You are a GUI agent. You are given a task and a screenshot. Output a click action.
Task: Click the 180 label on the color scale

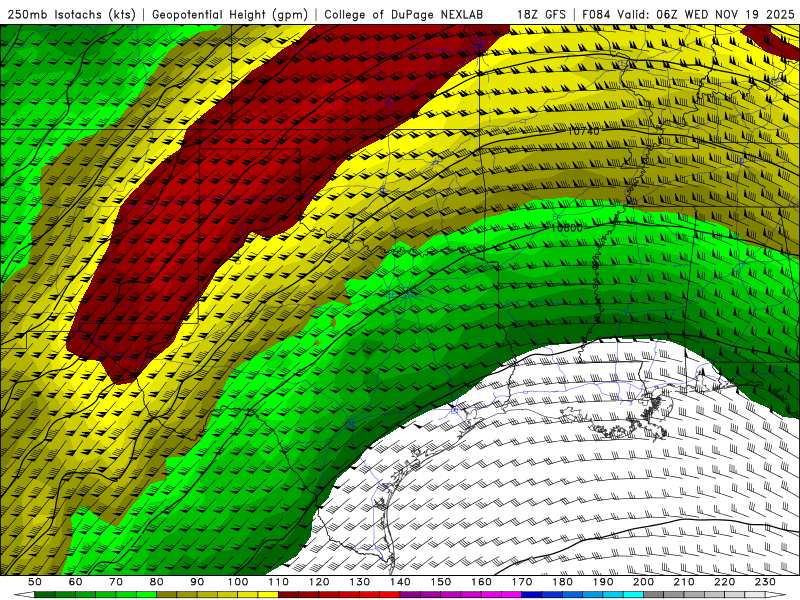pyautogui.click(x=562, y=582)
